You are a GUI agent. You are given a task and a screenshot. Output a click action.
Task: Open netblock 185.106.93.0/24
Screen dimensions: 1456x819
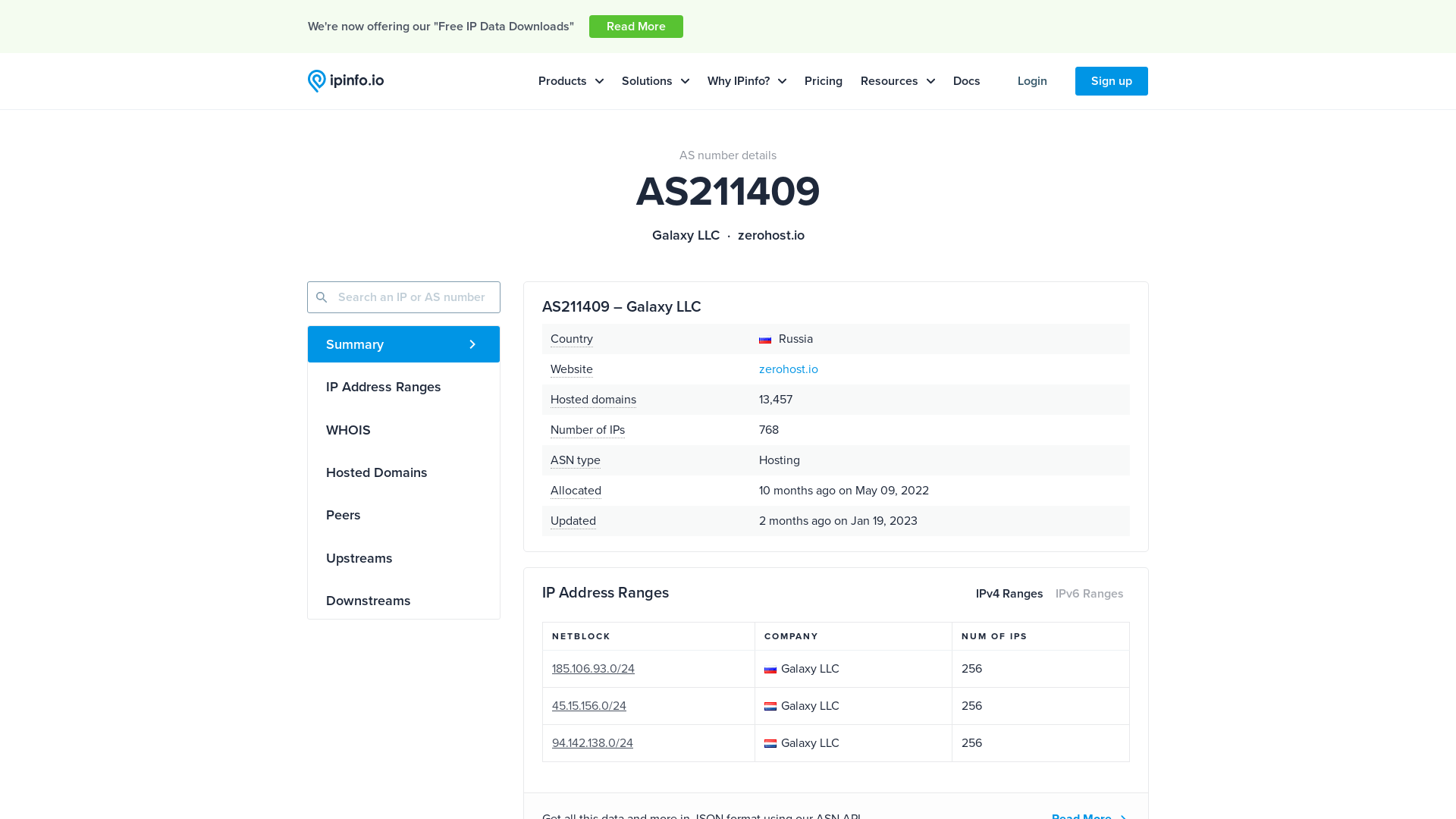pyautogui.click(x=593, y=669)
